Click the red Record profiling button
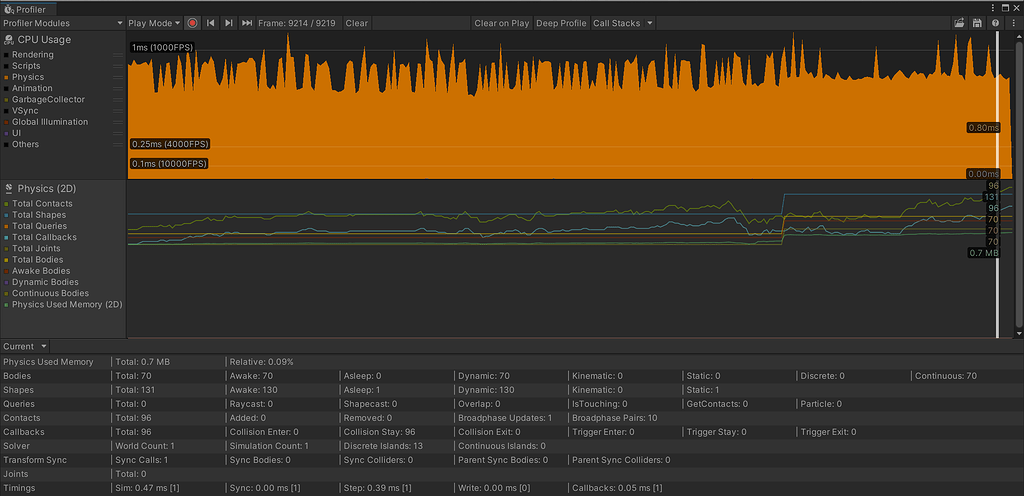The height and width of the screenshot is (496, 1024). (x=192, y=23)
